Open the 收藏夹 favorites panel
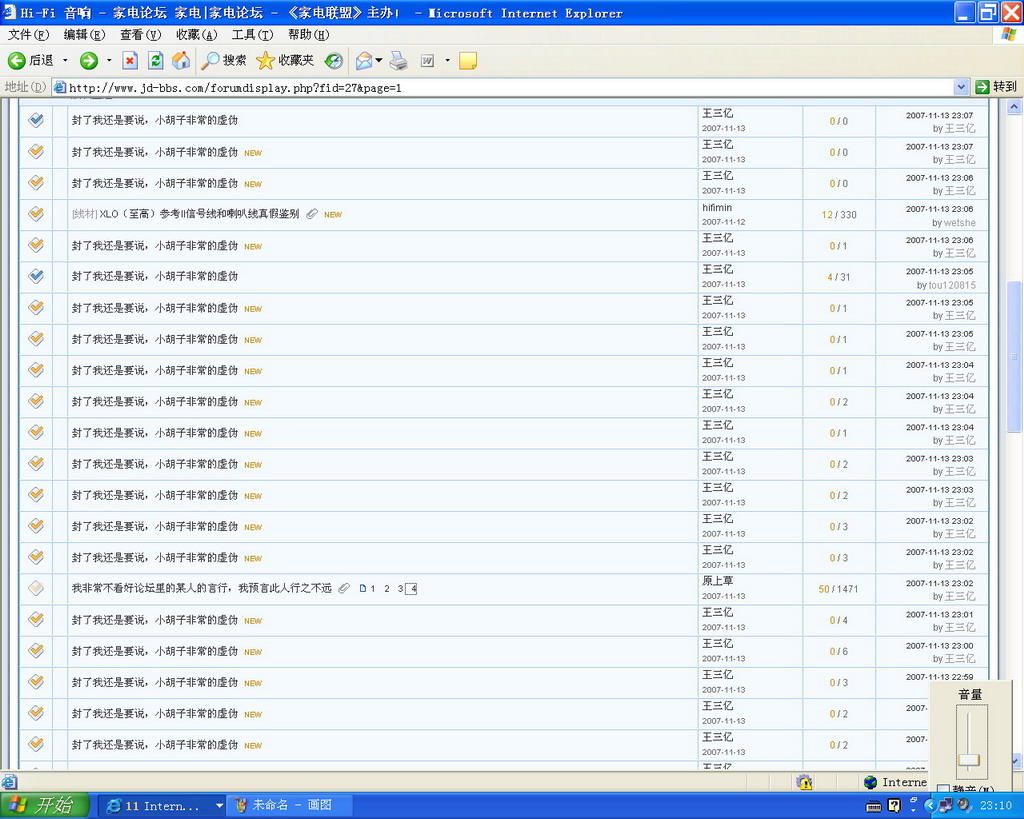The width and height of the screenshot is (1024, 819). click(x=285, y=61)
